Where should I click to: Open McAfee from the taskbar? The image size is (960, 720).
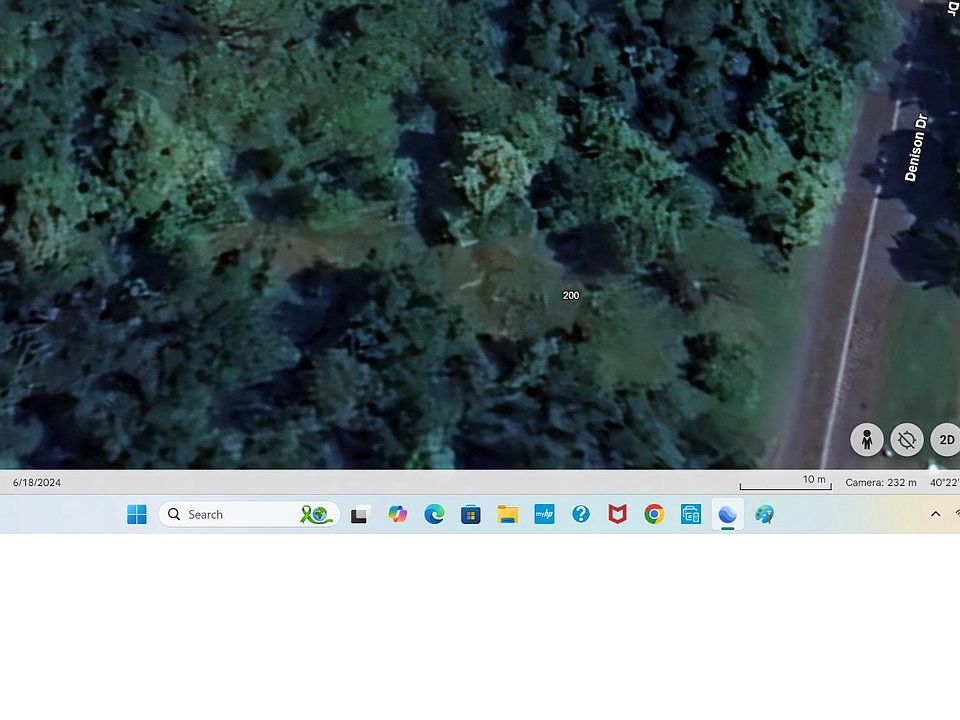point(618,514)
